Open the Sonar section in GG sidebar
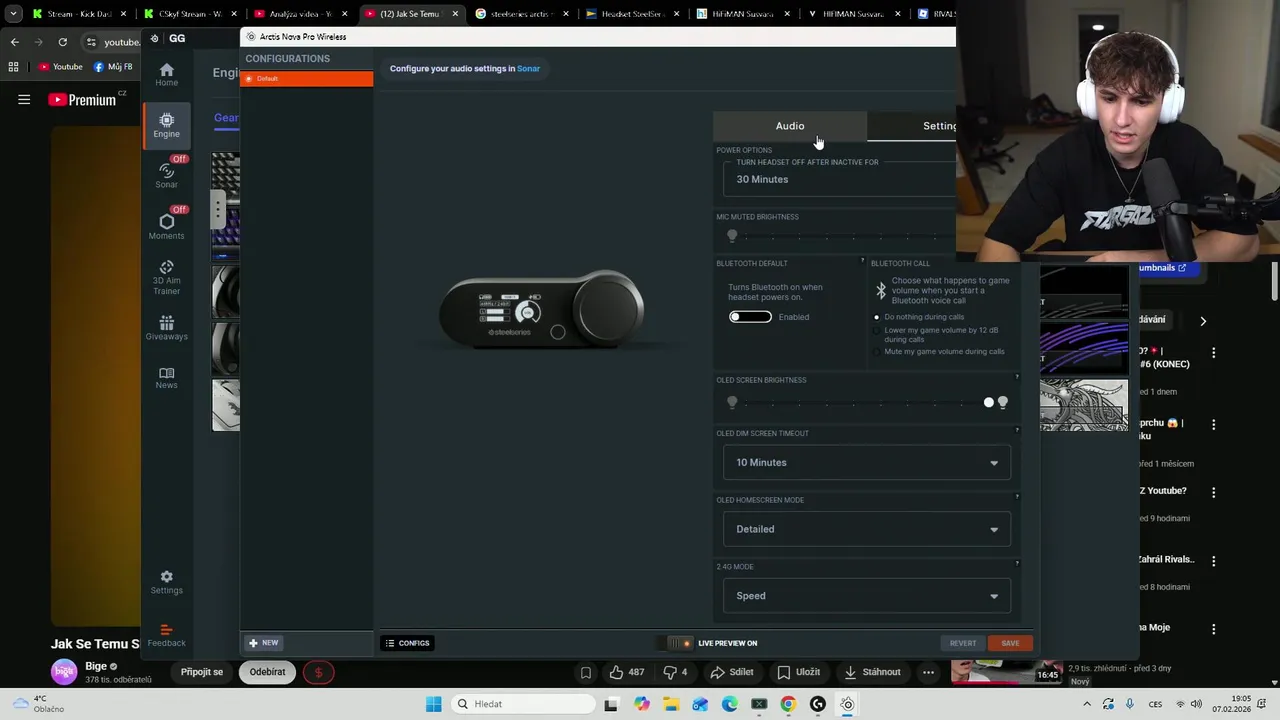 166,175
